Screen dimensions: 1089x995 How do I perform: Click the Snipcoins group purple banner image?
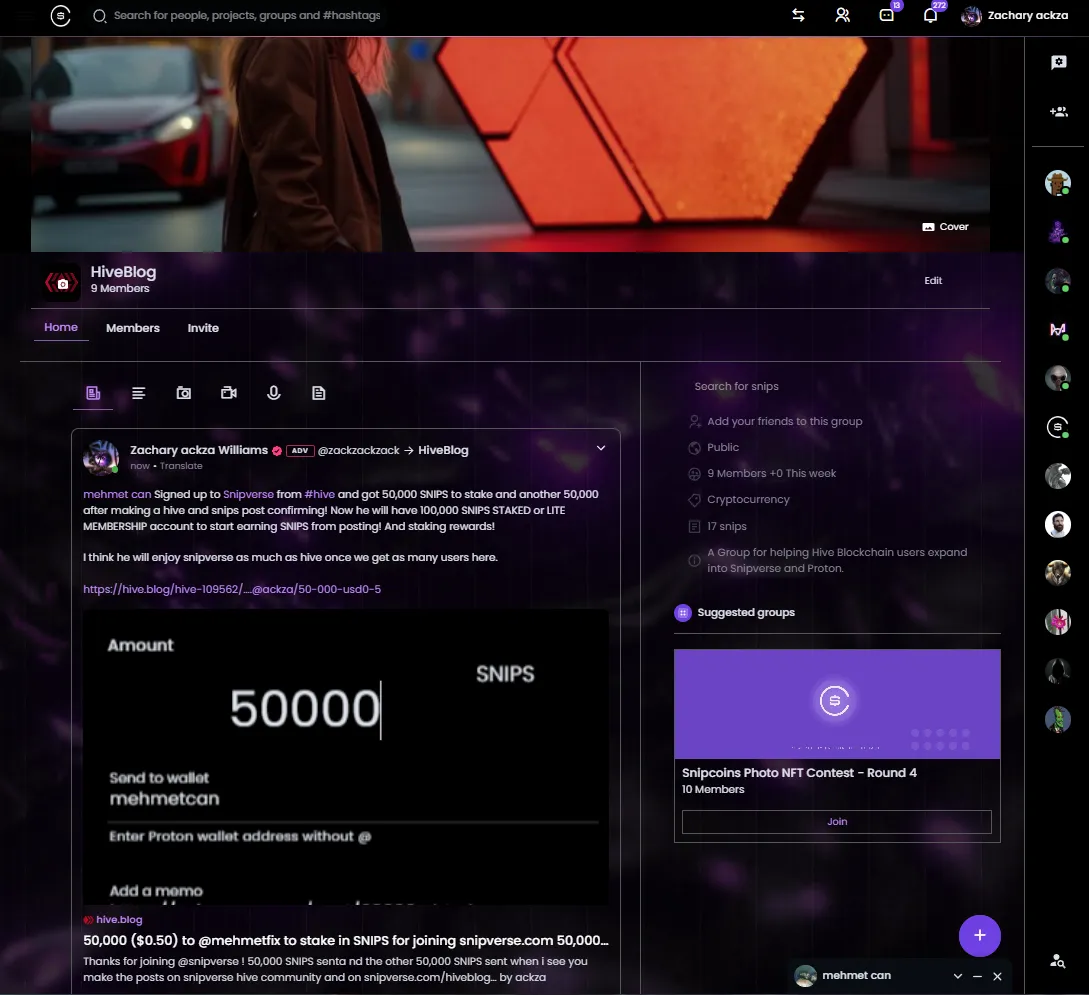[837, 703]
